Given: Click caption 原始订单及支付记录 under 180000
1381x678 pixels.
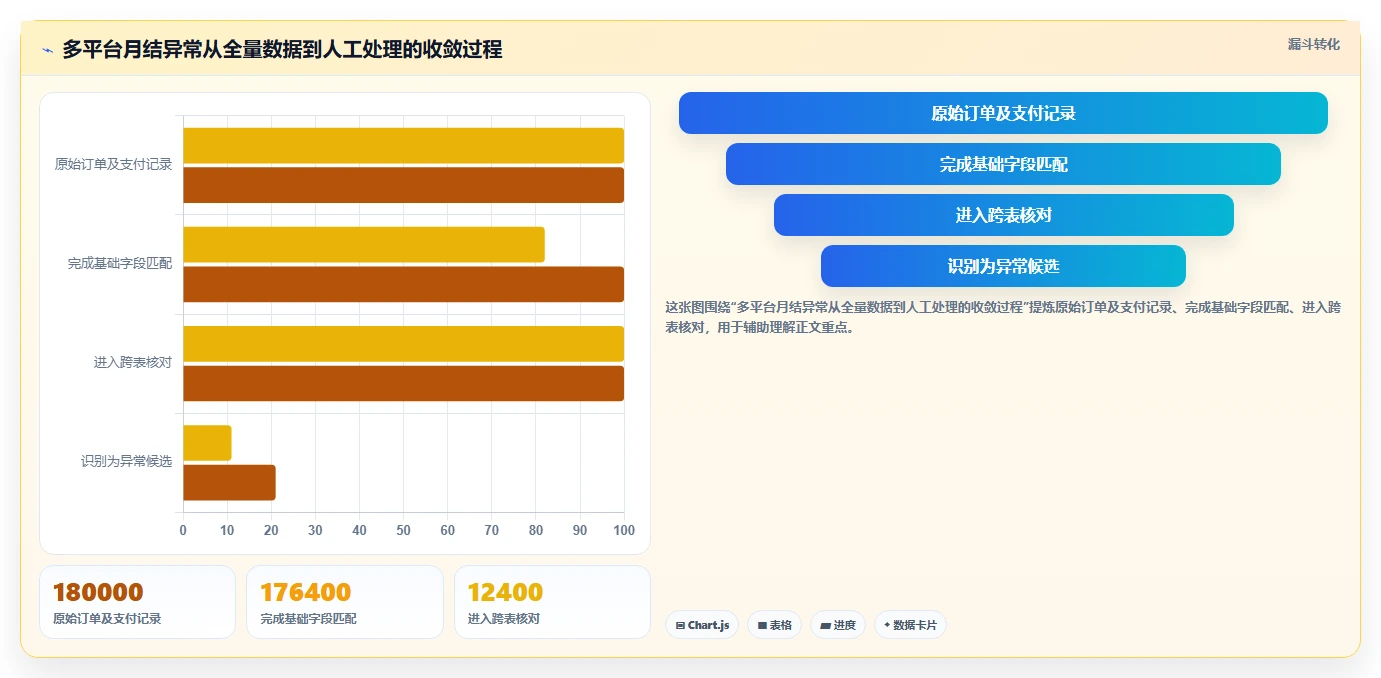Looking at the screenshot, I should (107, 619).
